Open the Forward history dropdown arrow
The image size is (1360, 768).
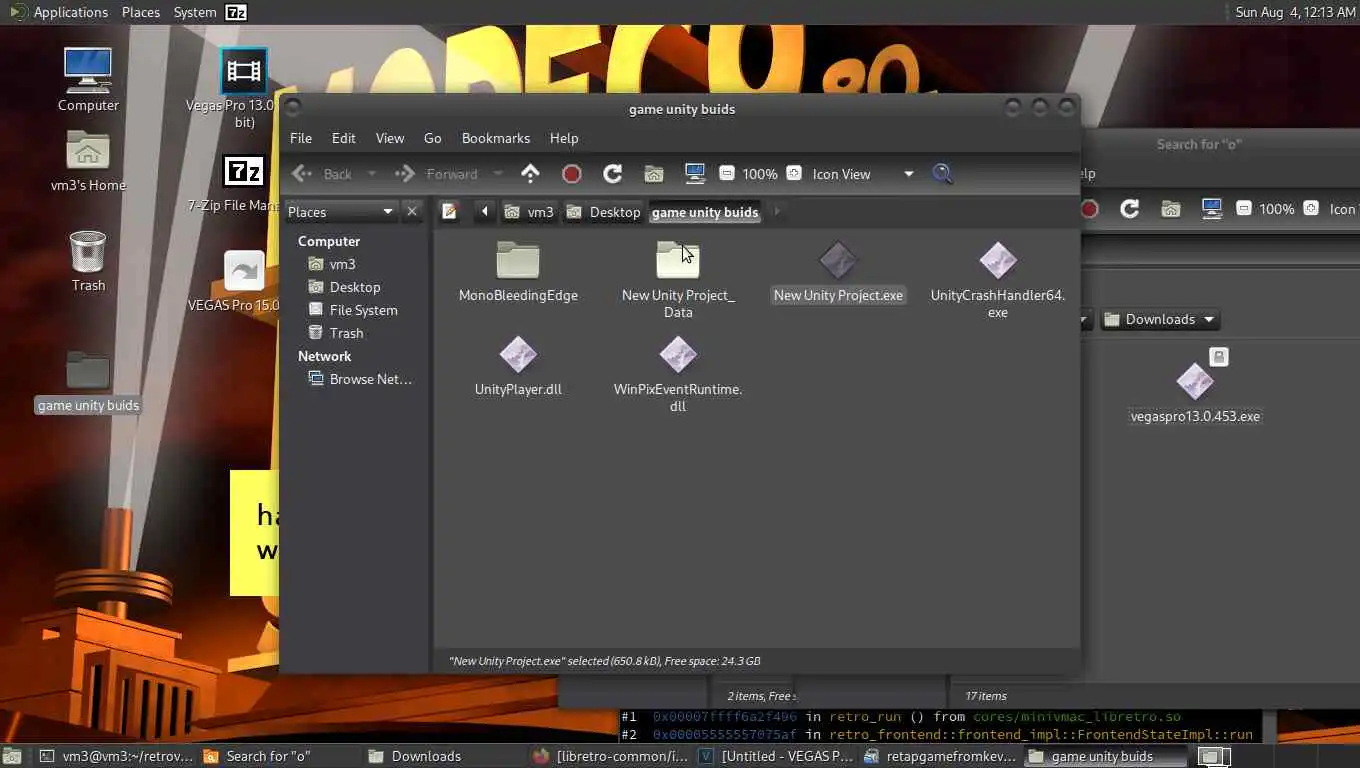(498, 174)
